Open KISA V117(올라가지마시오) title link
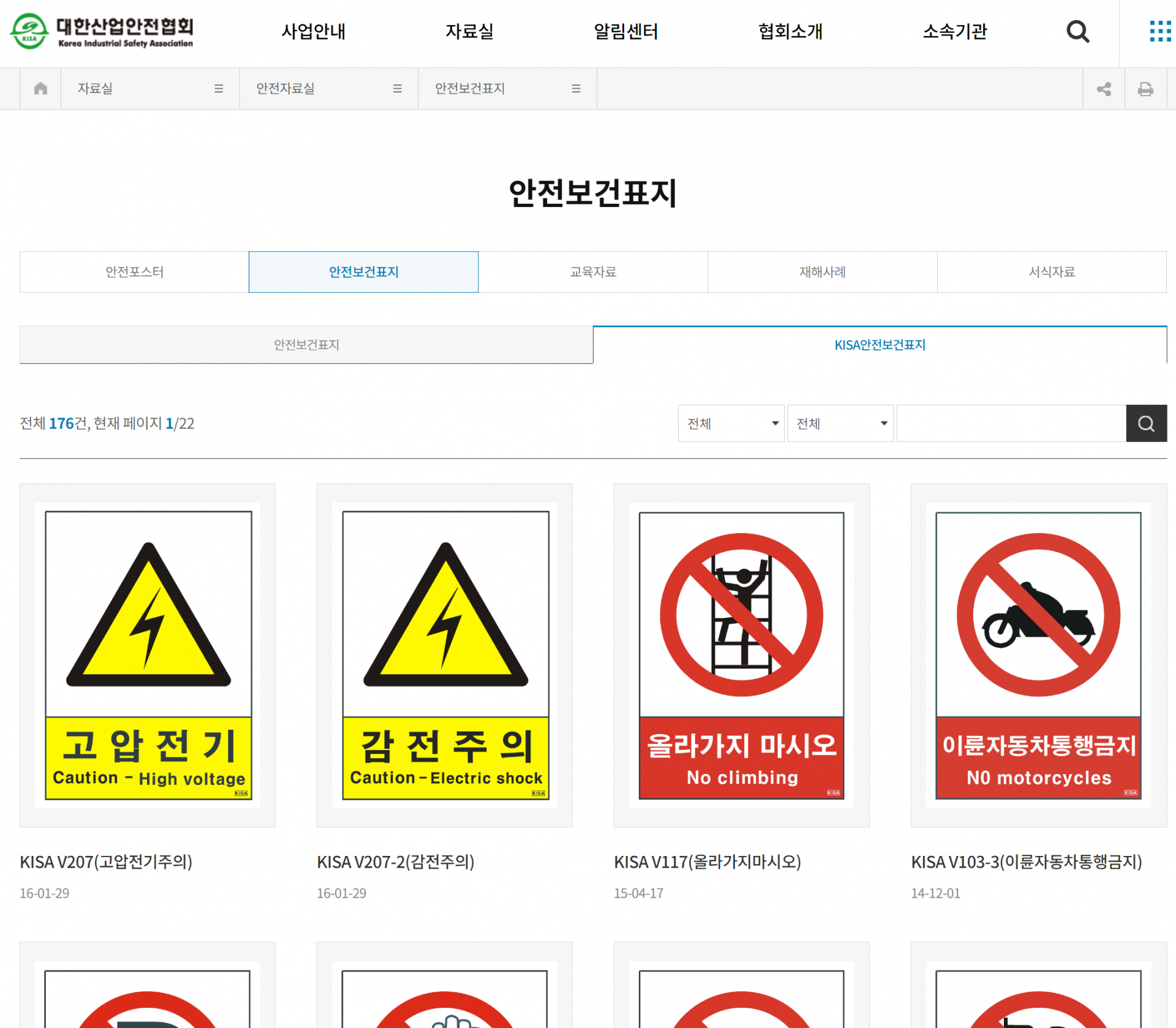The width and height of the screenshot is (1176, 1028). (x=707, y=862)
